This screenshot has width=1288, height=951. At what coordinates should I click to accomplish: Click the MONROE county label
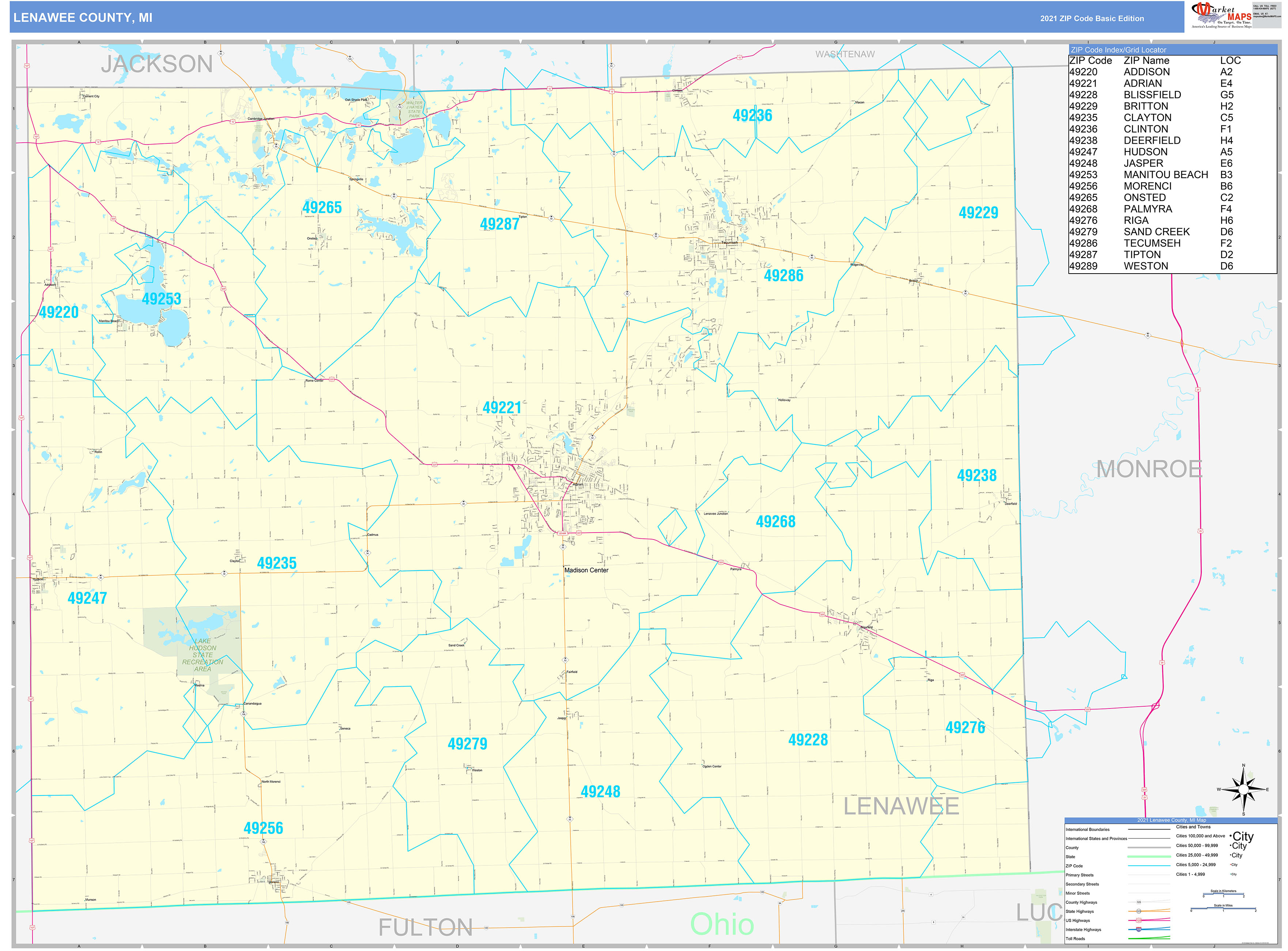tap(1149, 469)
